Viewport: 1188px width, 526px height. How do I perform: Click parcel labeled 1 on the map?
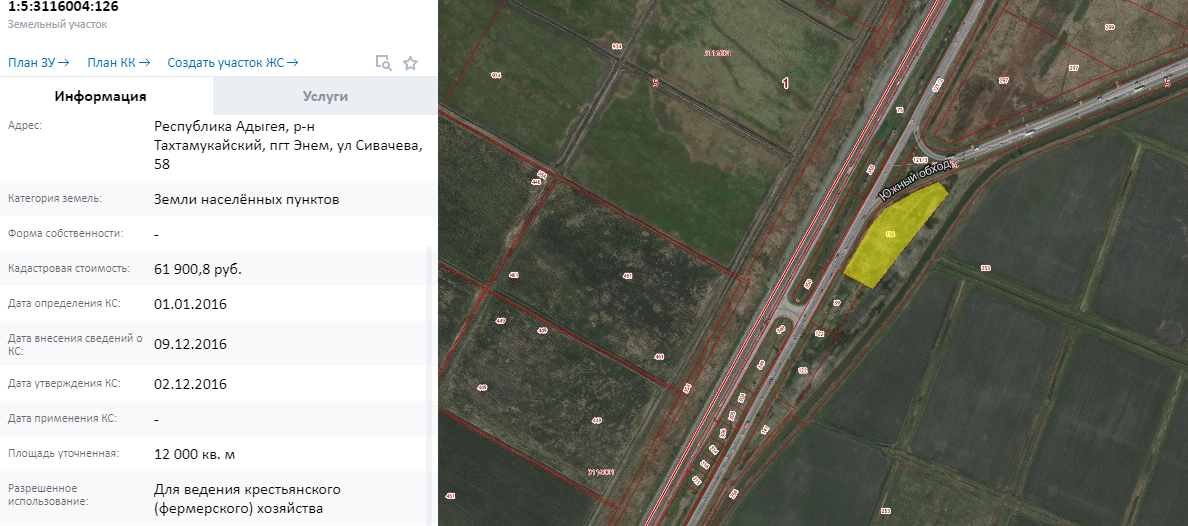point(785,84)
